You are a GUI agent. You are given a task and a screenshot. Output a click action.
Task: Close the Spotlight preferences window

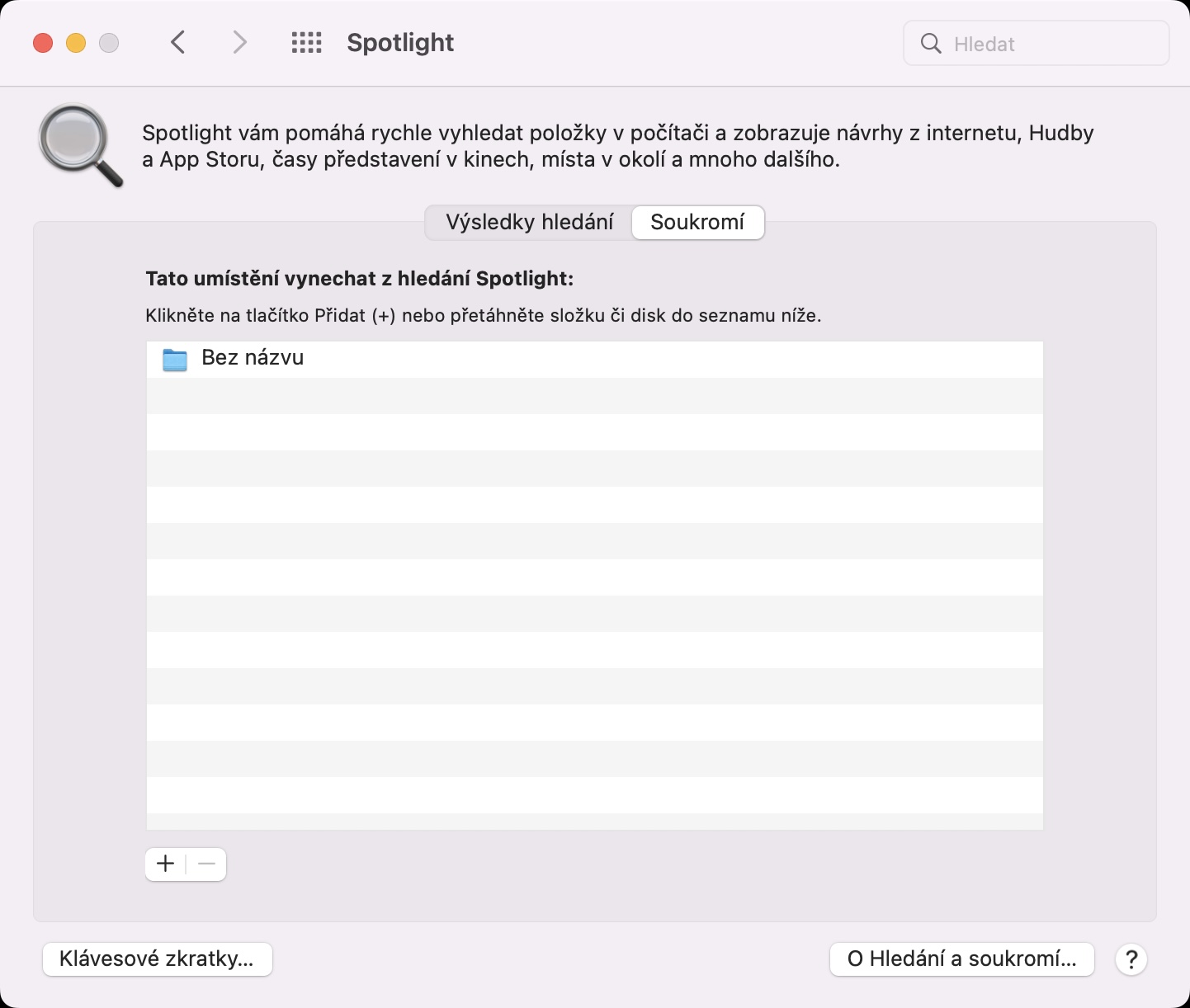(43, 43)
